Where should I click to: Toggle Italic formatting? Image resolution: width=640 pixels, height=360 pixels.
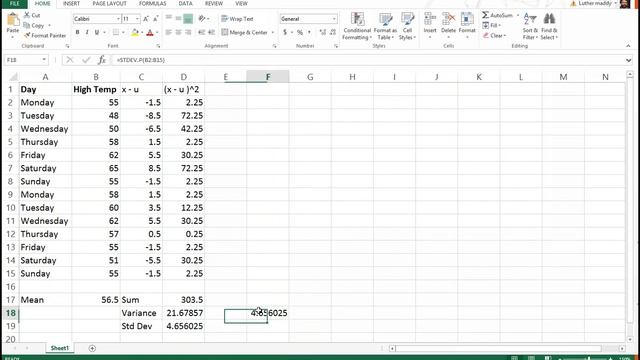click(87, 32)
